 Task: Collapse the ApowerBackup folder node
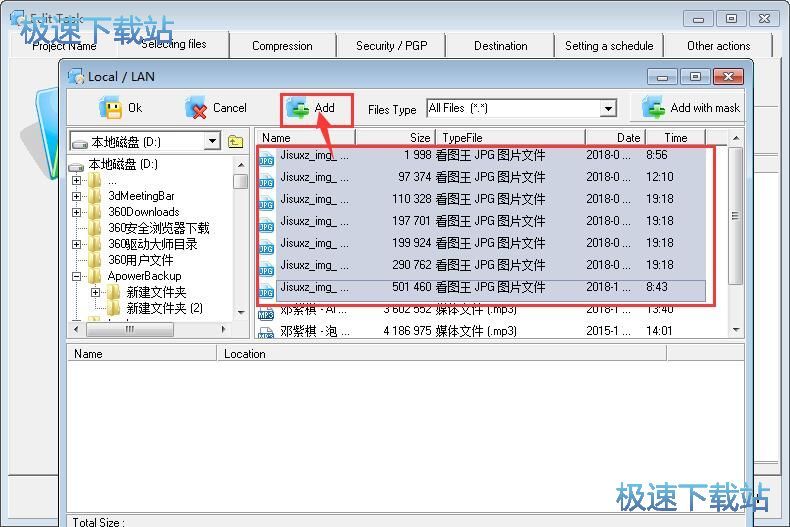click(x=77, y=276)
